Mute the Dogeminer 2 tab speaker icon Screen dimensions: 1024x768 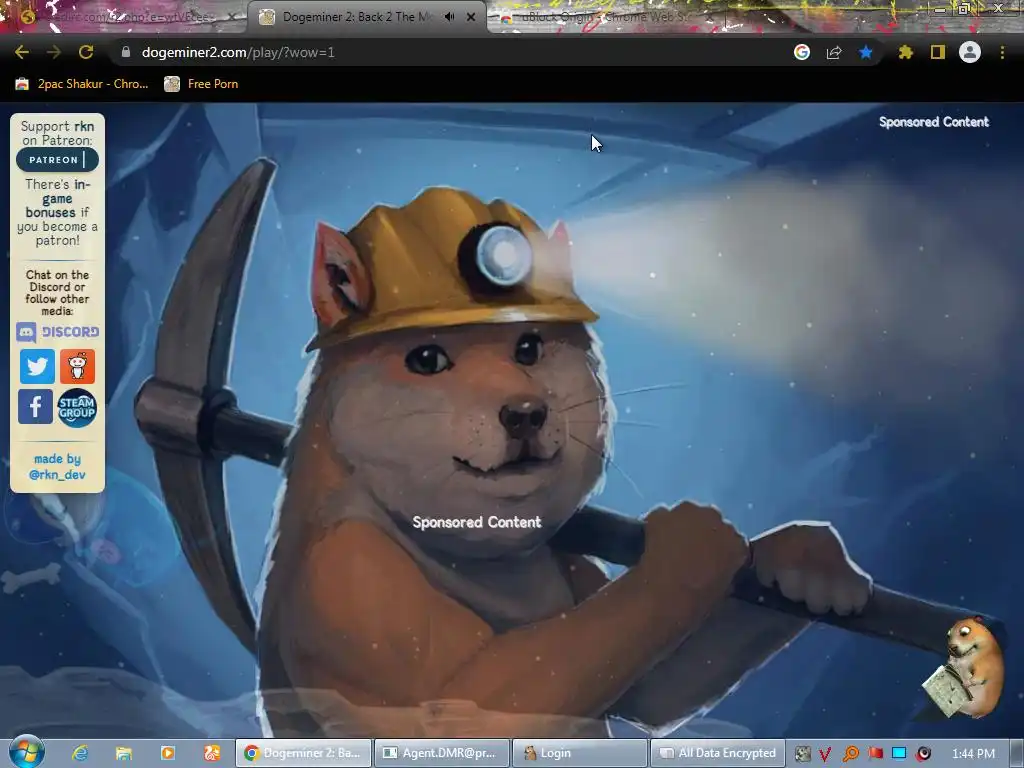pyautogui.click(x=449, y=17)
